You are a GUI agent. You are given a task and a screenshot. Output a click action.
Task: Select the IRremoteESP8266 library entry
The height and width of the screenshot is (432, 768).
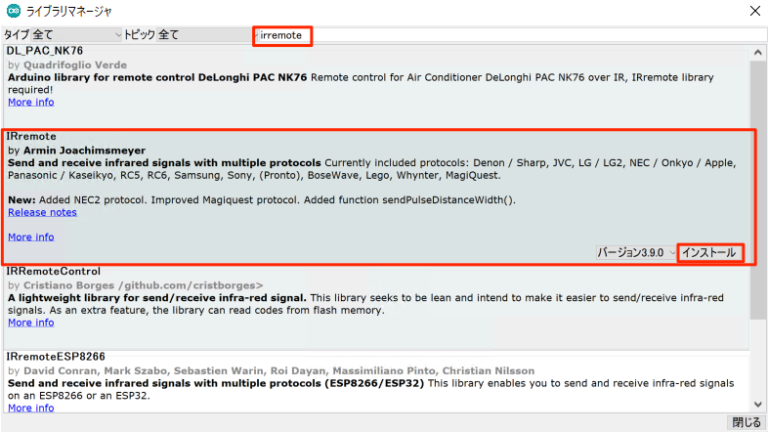(56, 356)
